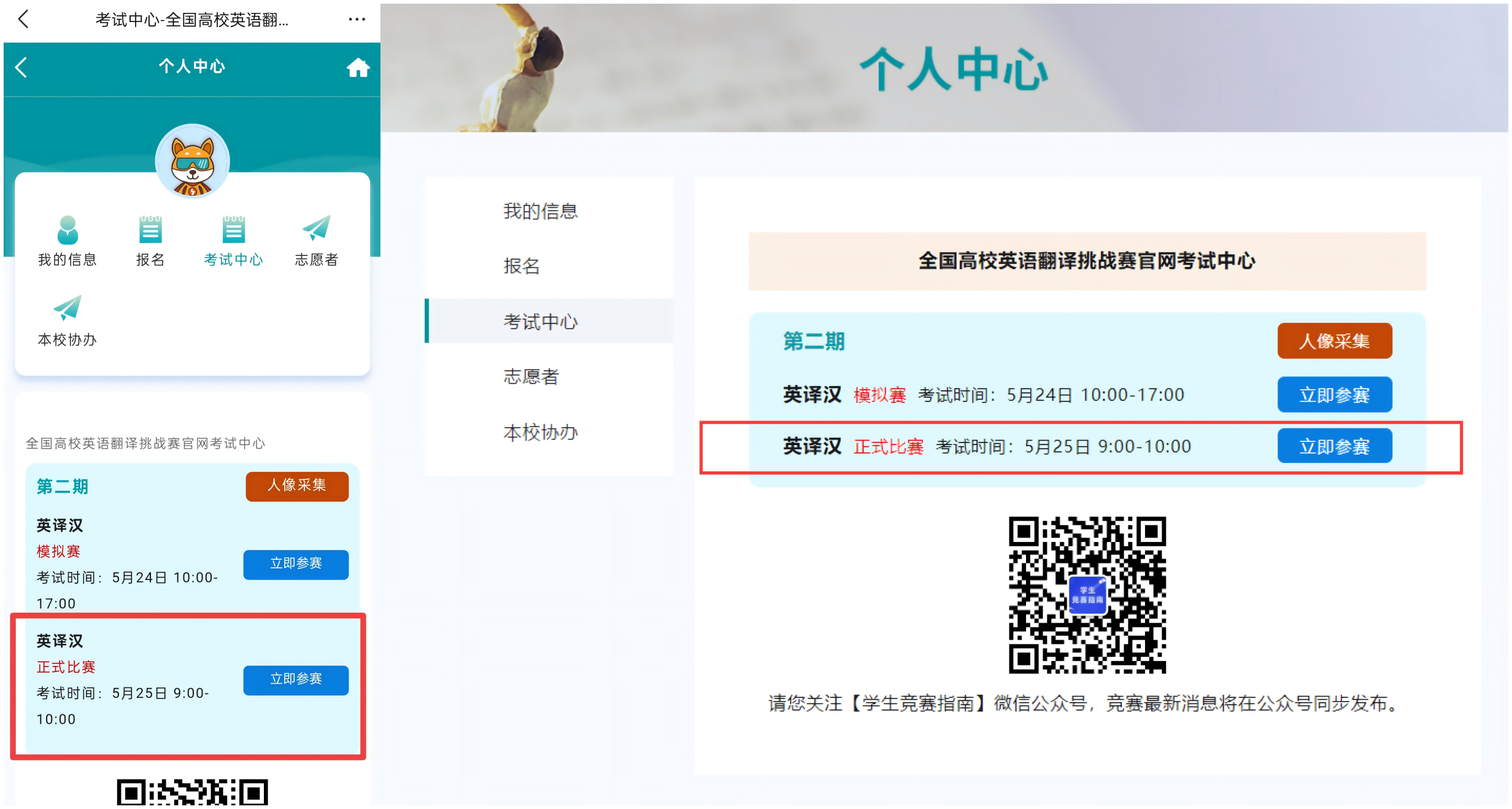
Task: Open 我的信息 in the desktop sidebar
Action: tap(540, 211)
